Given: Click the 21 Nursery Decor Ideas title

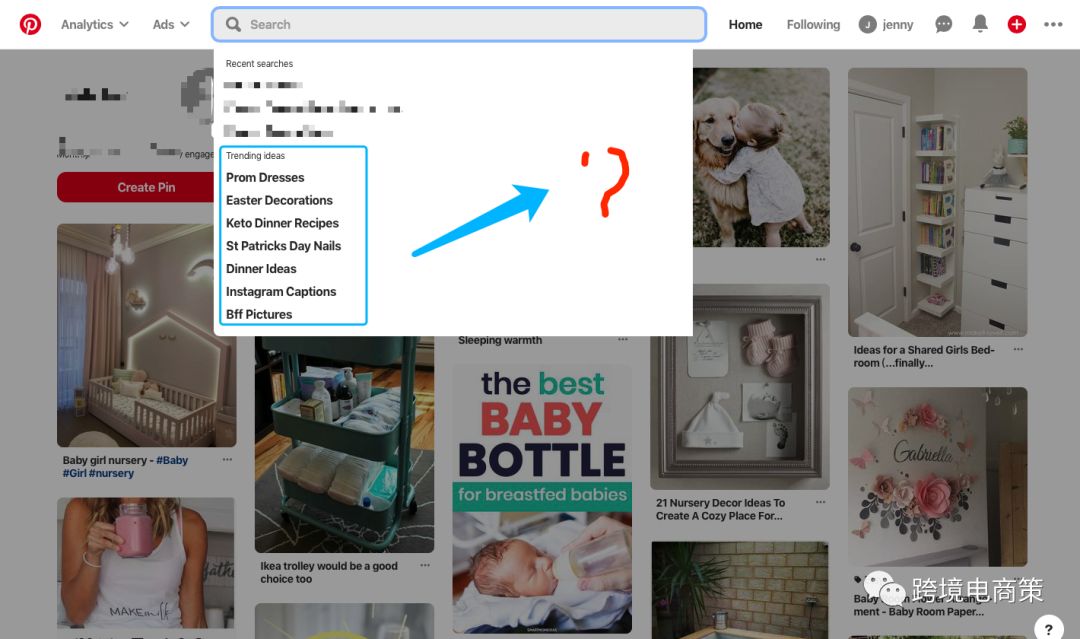Looking at the screenshot, I should pos(720,510).
